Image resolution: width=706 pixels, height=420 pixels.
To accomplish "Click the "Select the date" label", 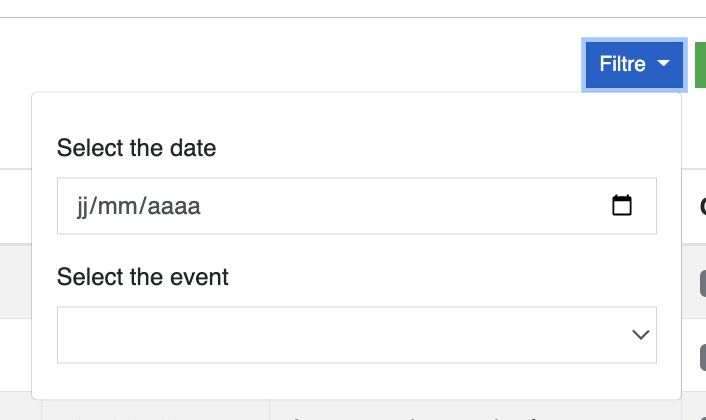I will 136,148.
